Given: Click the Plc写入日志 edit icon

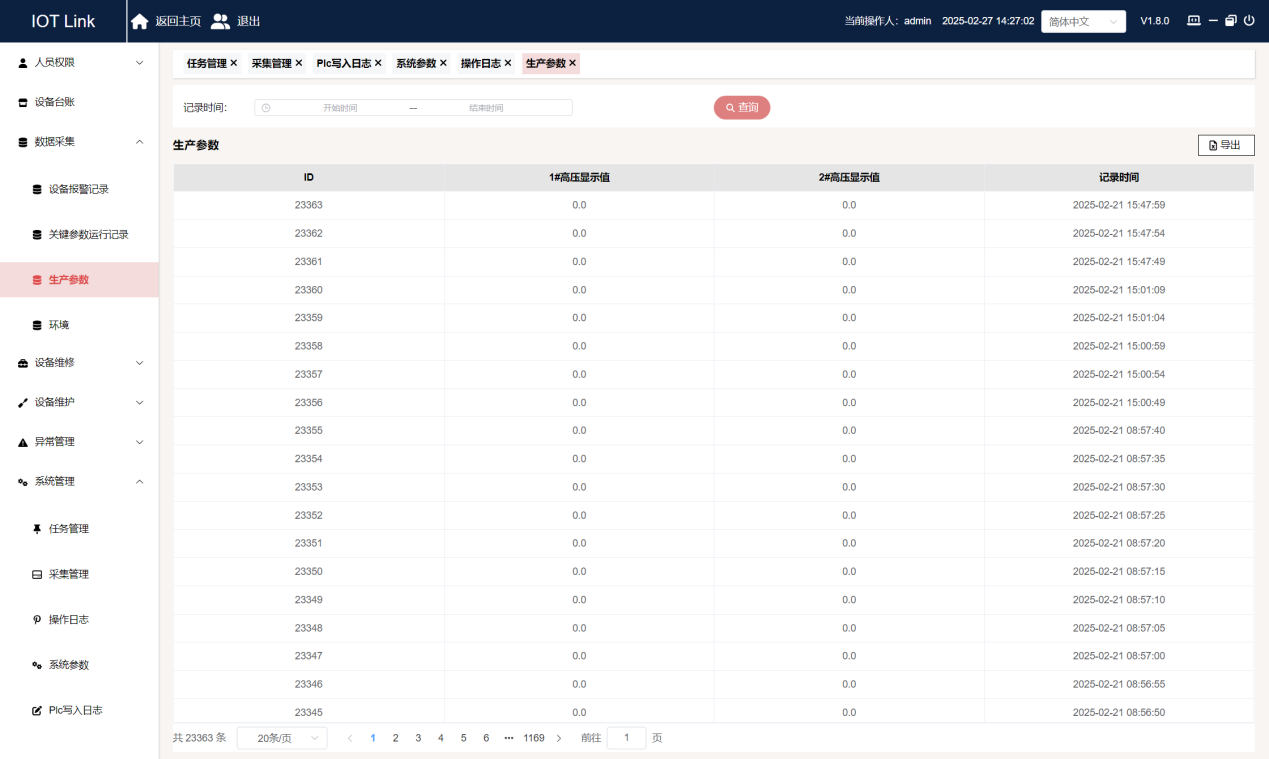Looking at the screenshot, I should [x=37, y=710].
